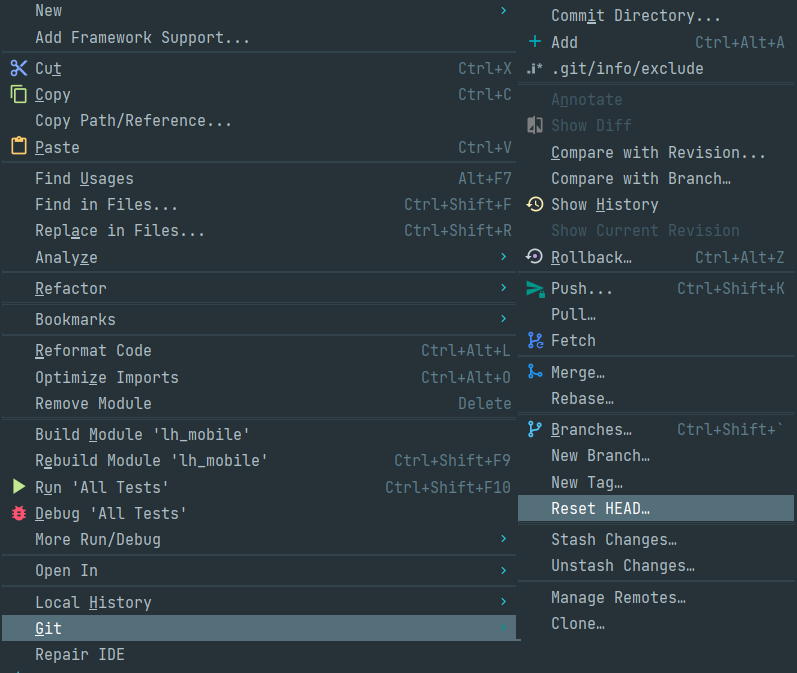797x673 pixels.
Task: Choose Stash Changes… menu entry
Action: point(614,539)
